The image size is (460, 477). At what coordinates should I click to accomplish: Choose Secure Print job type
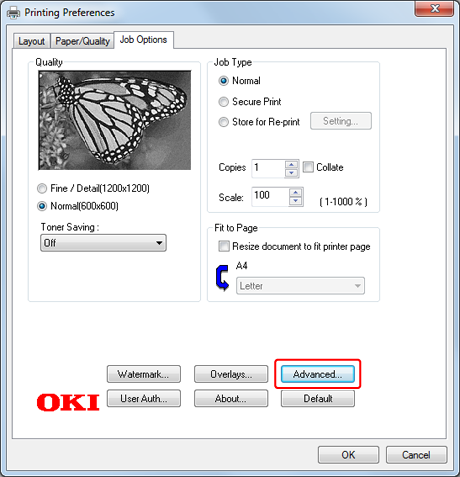pos(223,101)
